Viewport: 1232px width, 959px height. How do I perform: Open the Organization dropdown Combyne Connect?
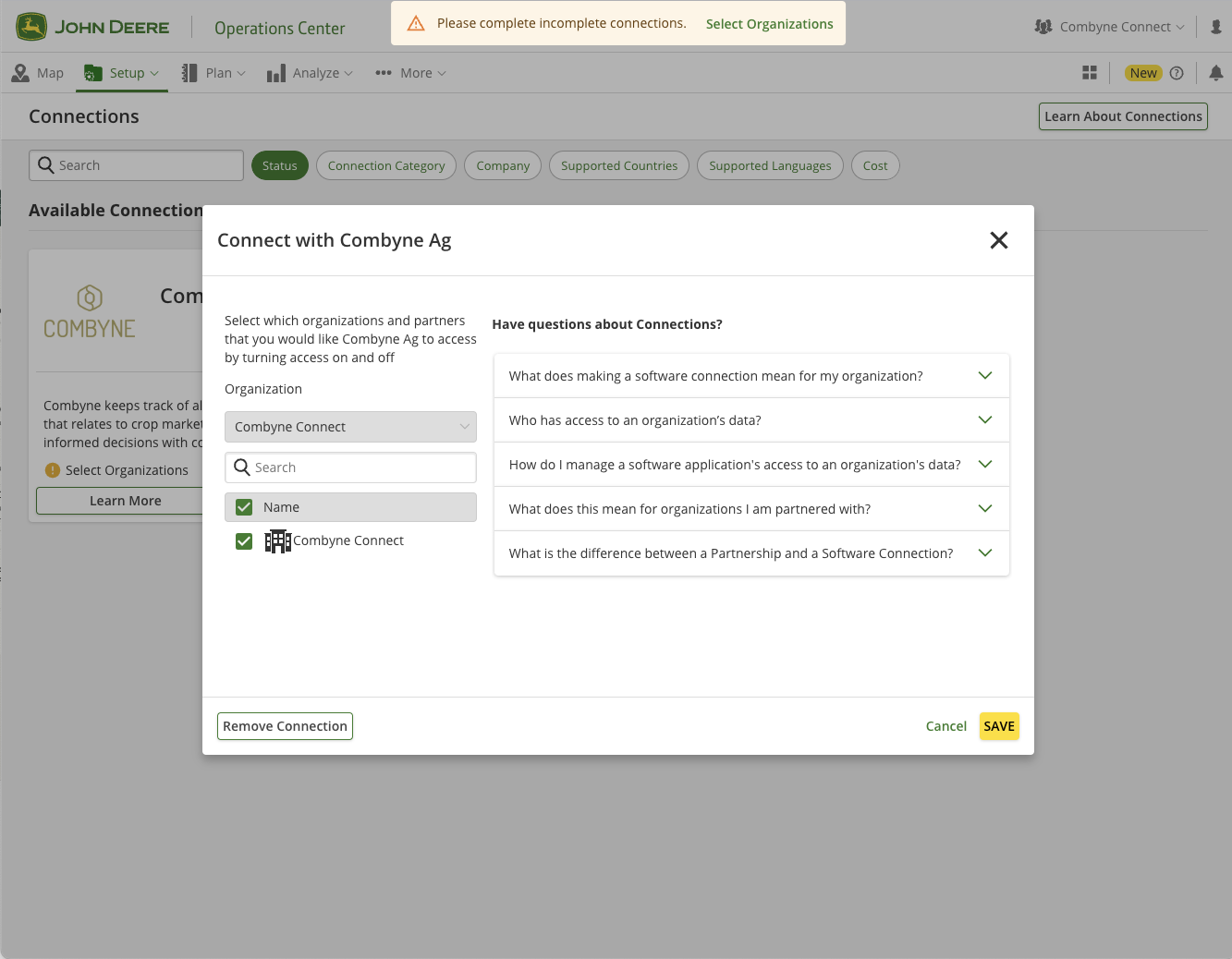click(x=350, y=427)
